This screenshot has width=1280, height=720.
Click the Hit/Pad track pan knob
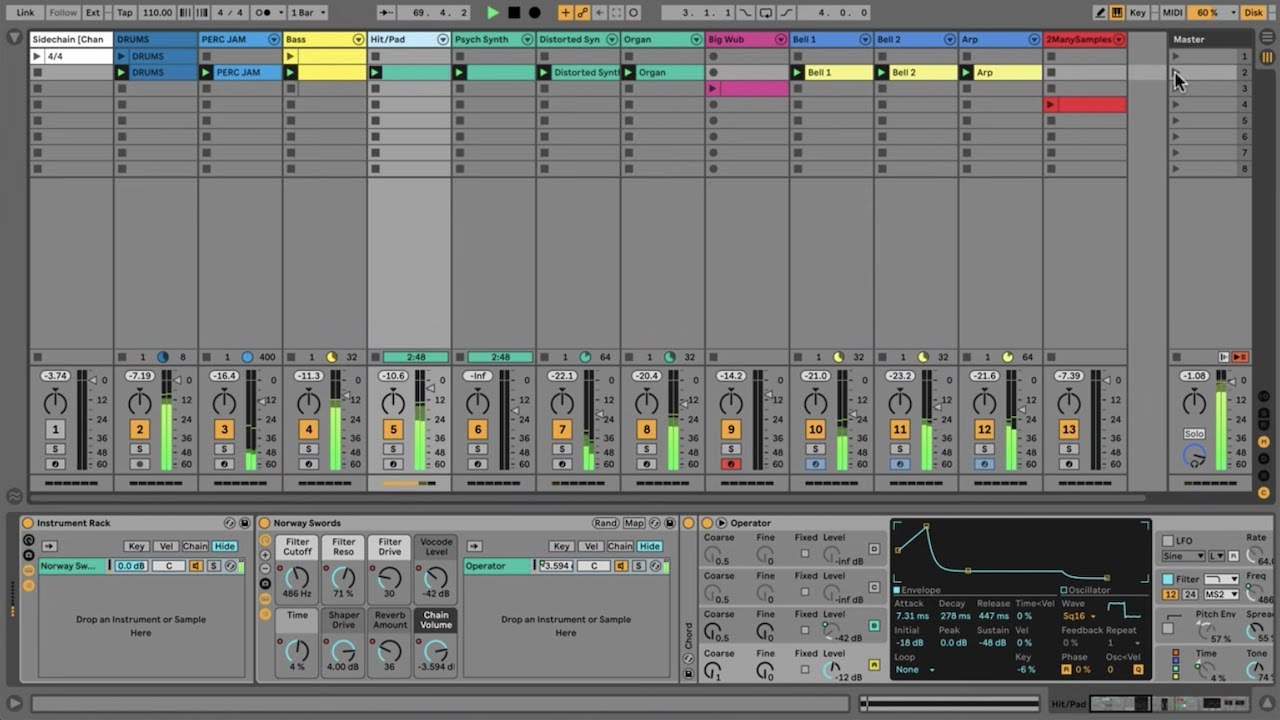point(393,402)
